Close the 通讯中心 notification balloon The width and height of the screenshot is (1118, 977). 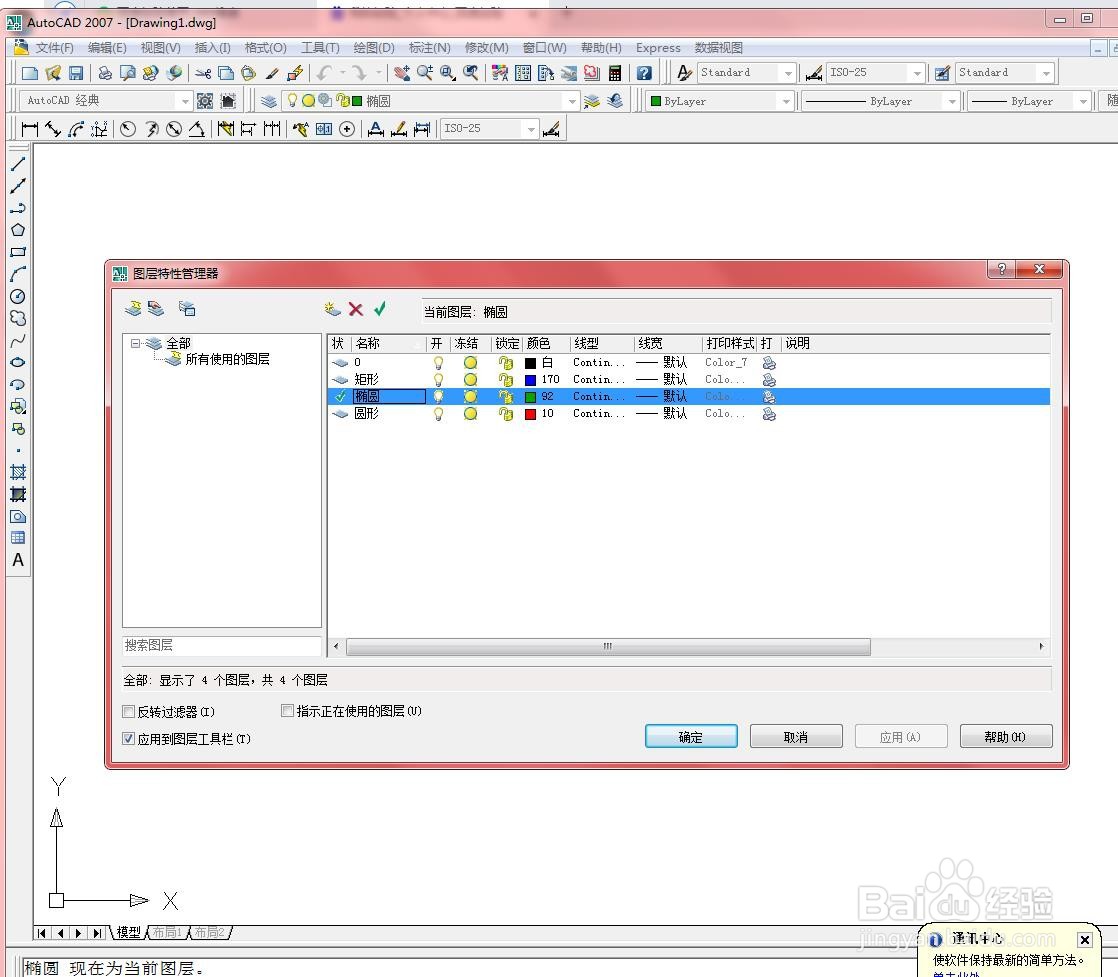click(x=1084, y=940)
